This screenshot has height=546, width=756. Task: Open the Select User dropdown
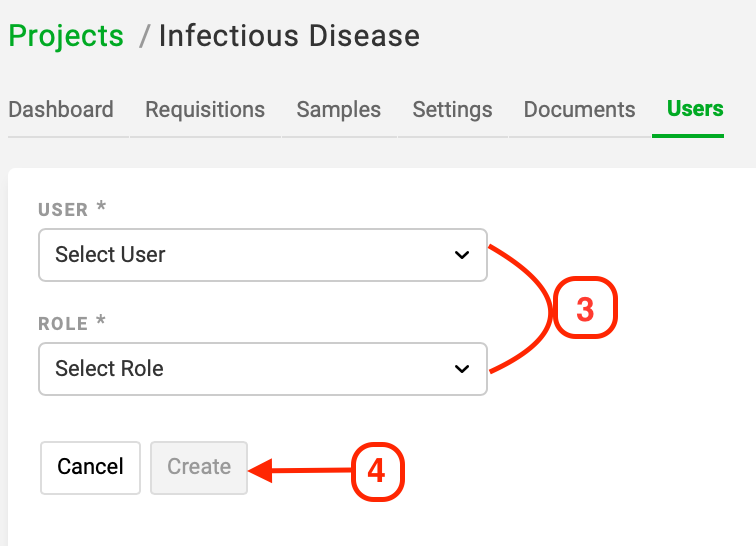coord(263,255)
